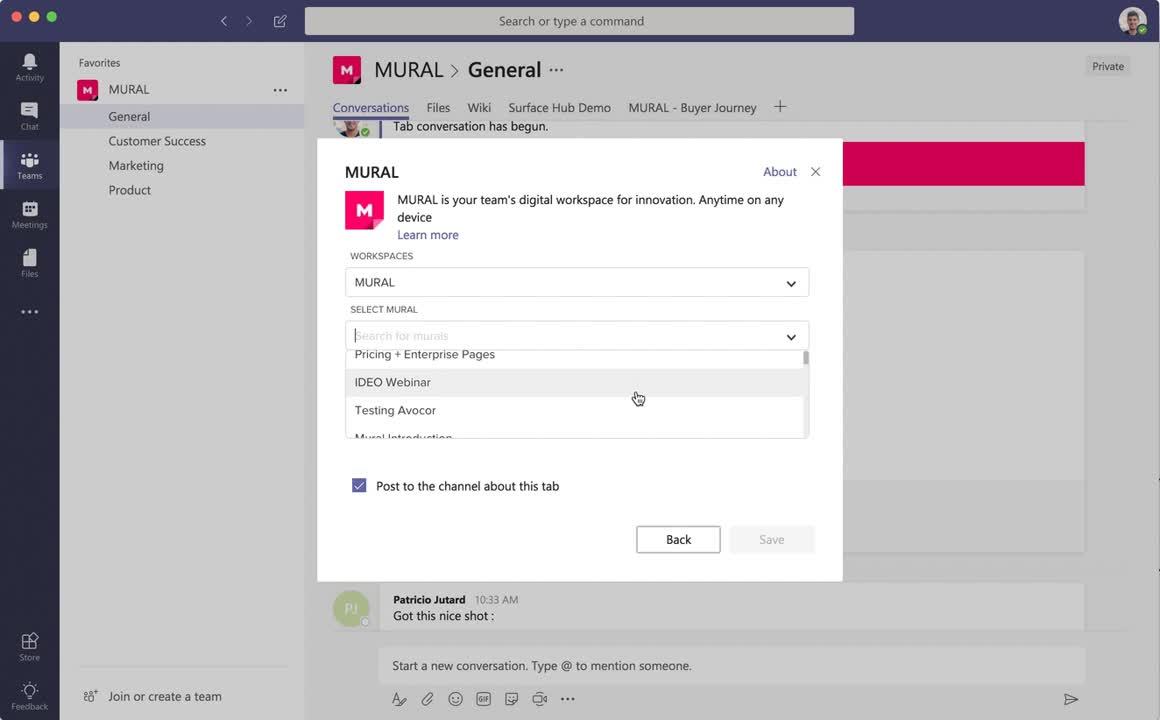This screenshot has width=1160, height=720.
Task: Open the Store
Action: [x=30, y=647]
